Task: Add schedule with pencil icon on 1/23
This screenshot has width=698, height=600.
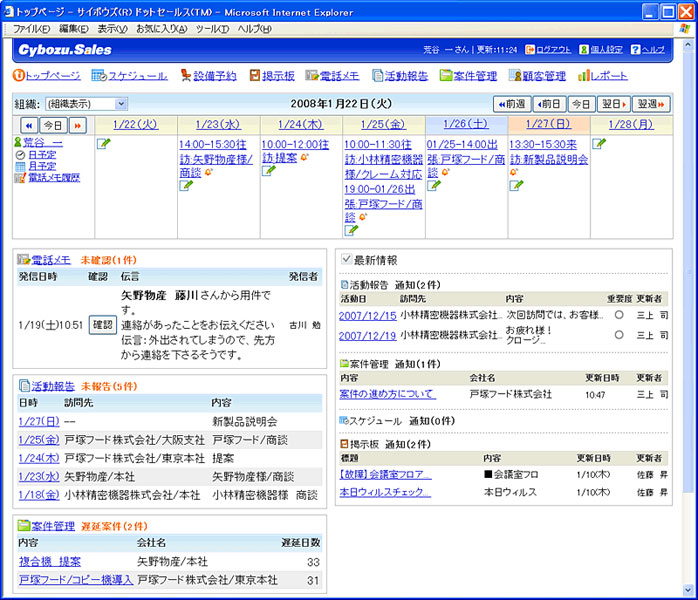Action: pyautogui.click(x=186, y=186)
